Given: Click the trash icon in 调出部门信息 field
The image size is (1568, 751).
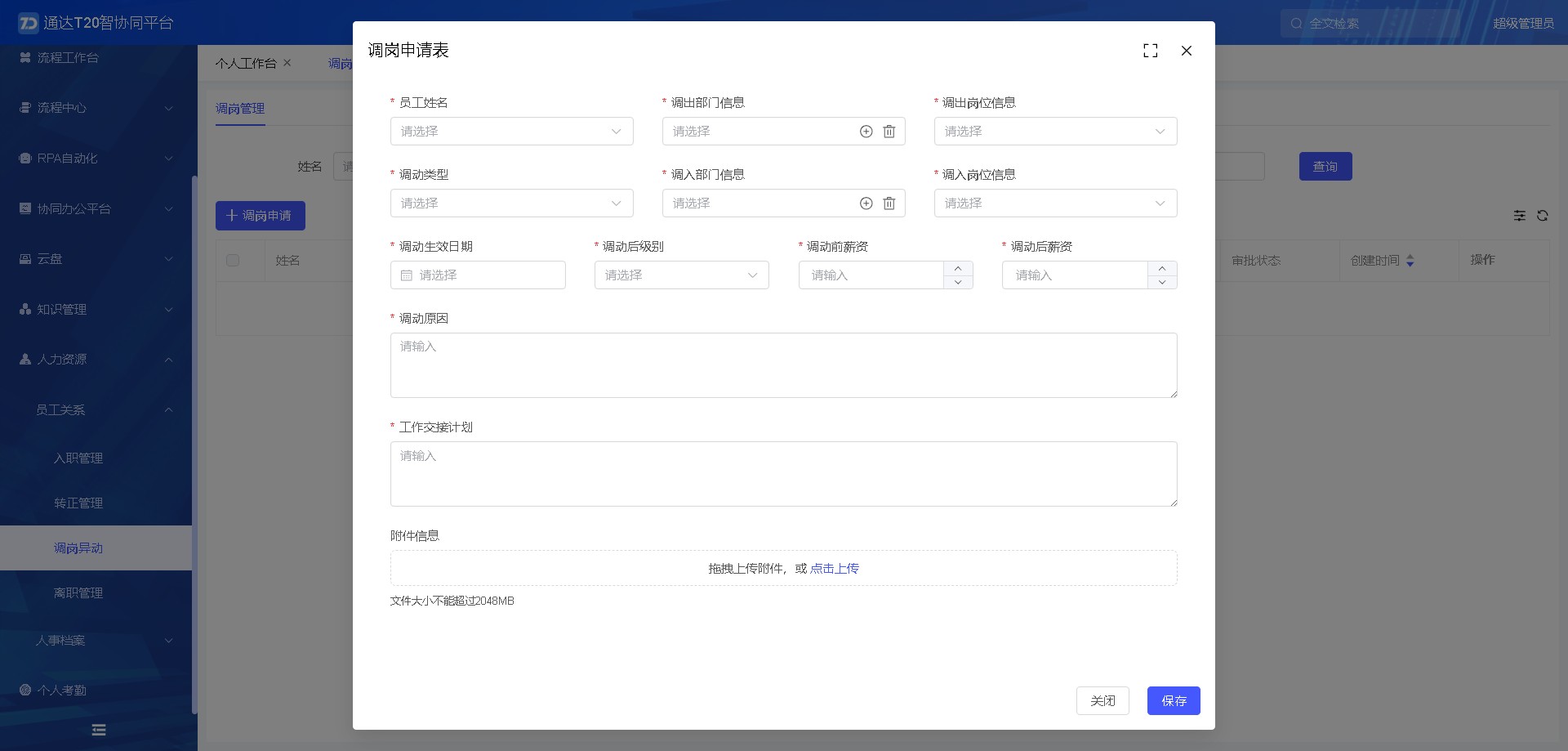Looking at the screenshot, I should (x=889, y=132).
